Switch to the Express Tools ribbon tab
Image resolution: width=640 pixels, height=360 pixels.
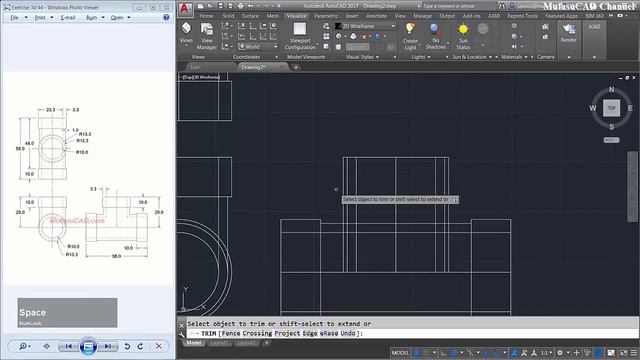point(522,16)
